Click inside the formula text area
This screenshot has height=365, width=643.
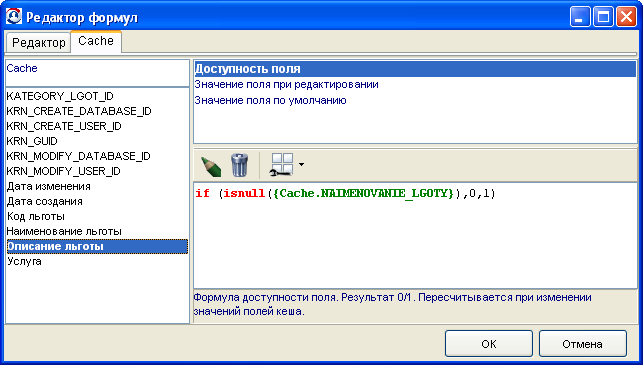[x=415, y=236]
